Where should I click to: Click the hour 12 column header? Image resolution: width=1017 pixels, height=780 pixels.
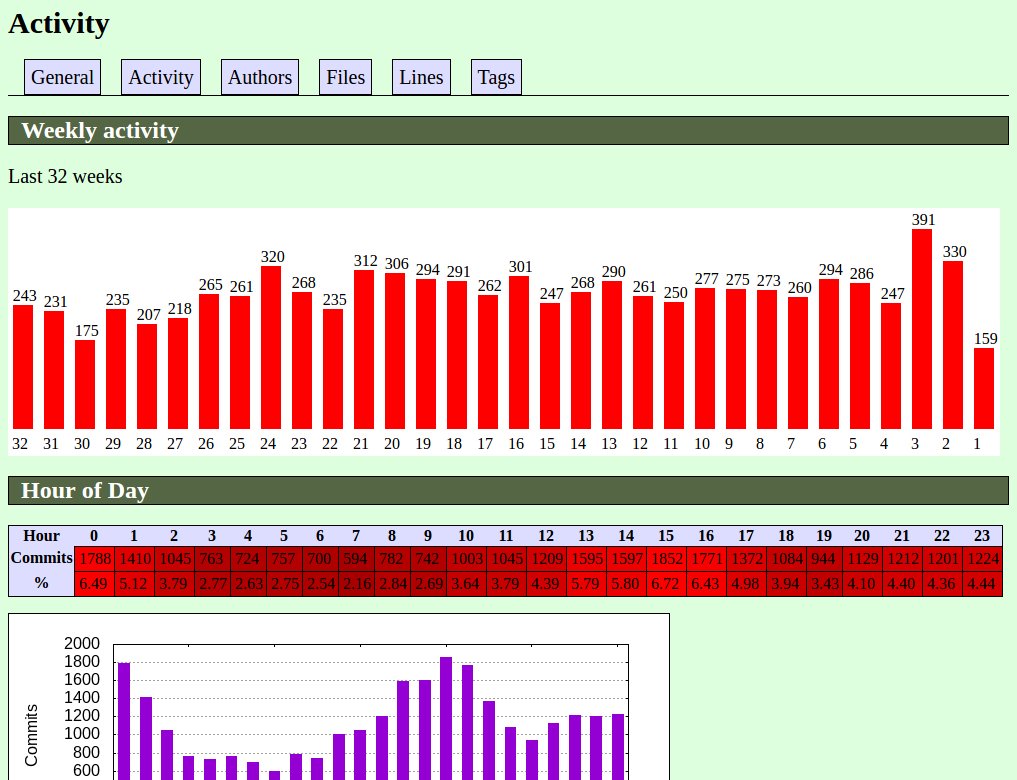coord(546,536)
